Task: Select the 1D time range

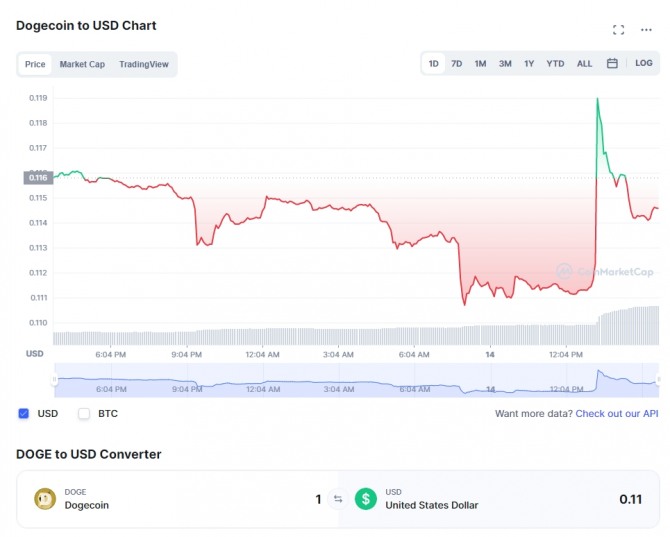Action: (433, 64)
